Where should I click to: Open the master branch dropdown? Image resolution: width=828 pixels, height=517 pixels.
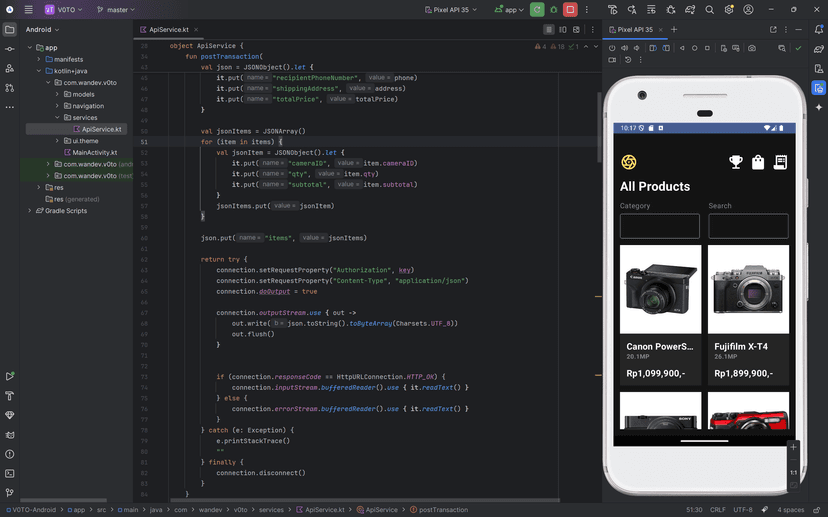[x=116, y=10]
